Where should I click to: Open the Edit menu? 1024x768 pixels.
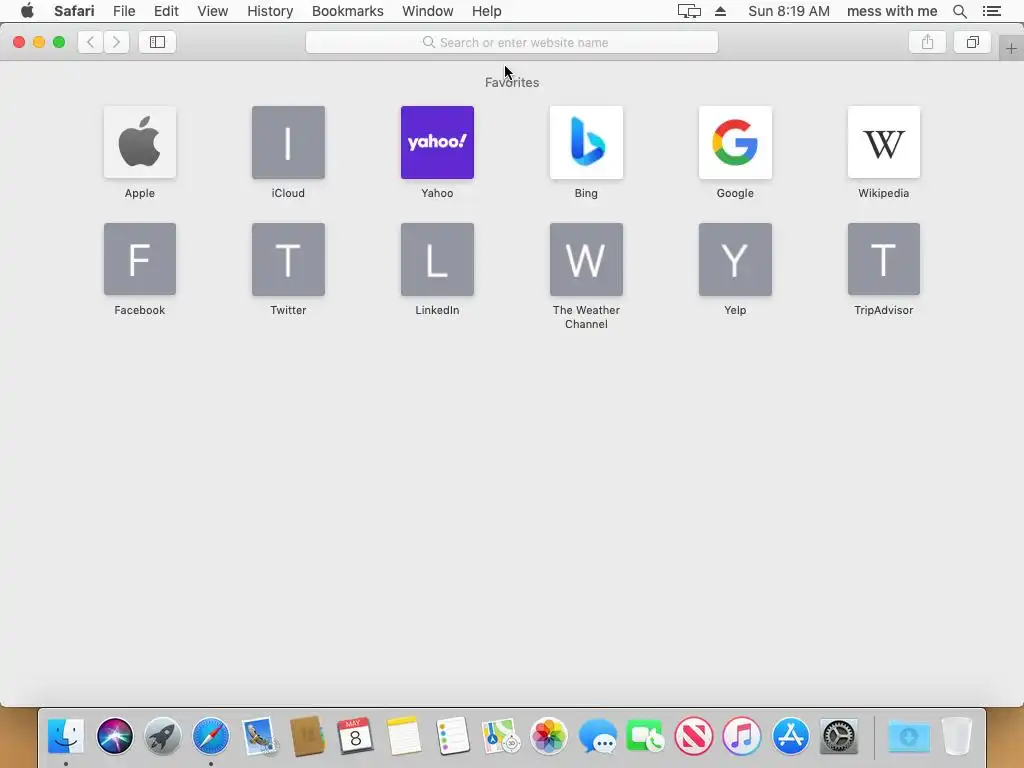click(167, 11)
